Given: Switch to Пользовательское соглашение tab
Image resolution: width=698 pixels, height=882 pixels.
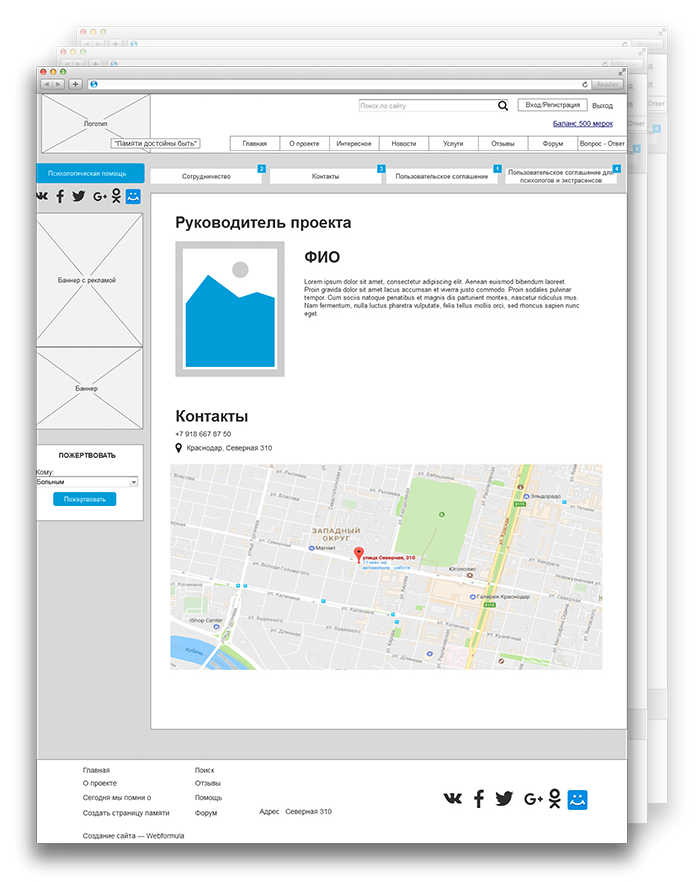Looking at the screenshot, I should tap(442, 176).
